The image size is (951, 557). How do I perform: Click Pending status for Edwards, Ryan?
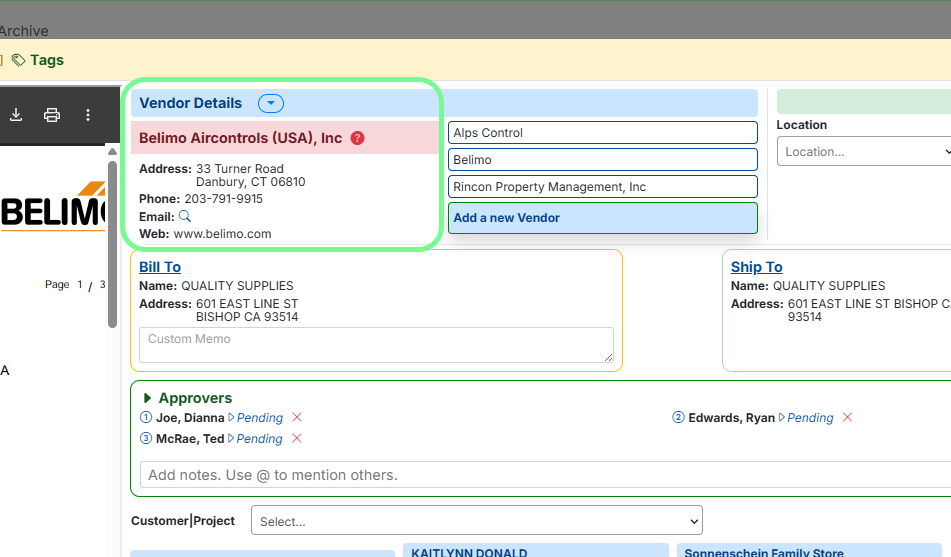(x=810, y=418)
